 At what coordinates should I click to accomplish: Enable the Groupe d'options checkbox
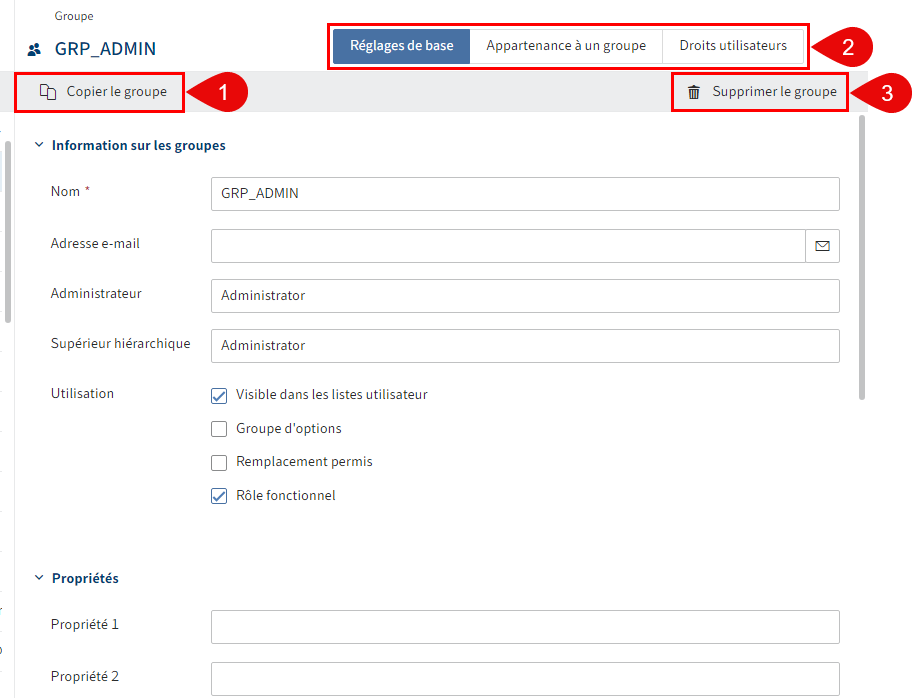tap(219, 428)
